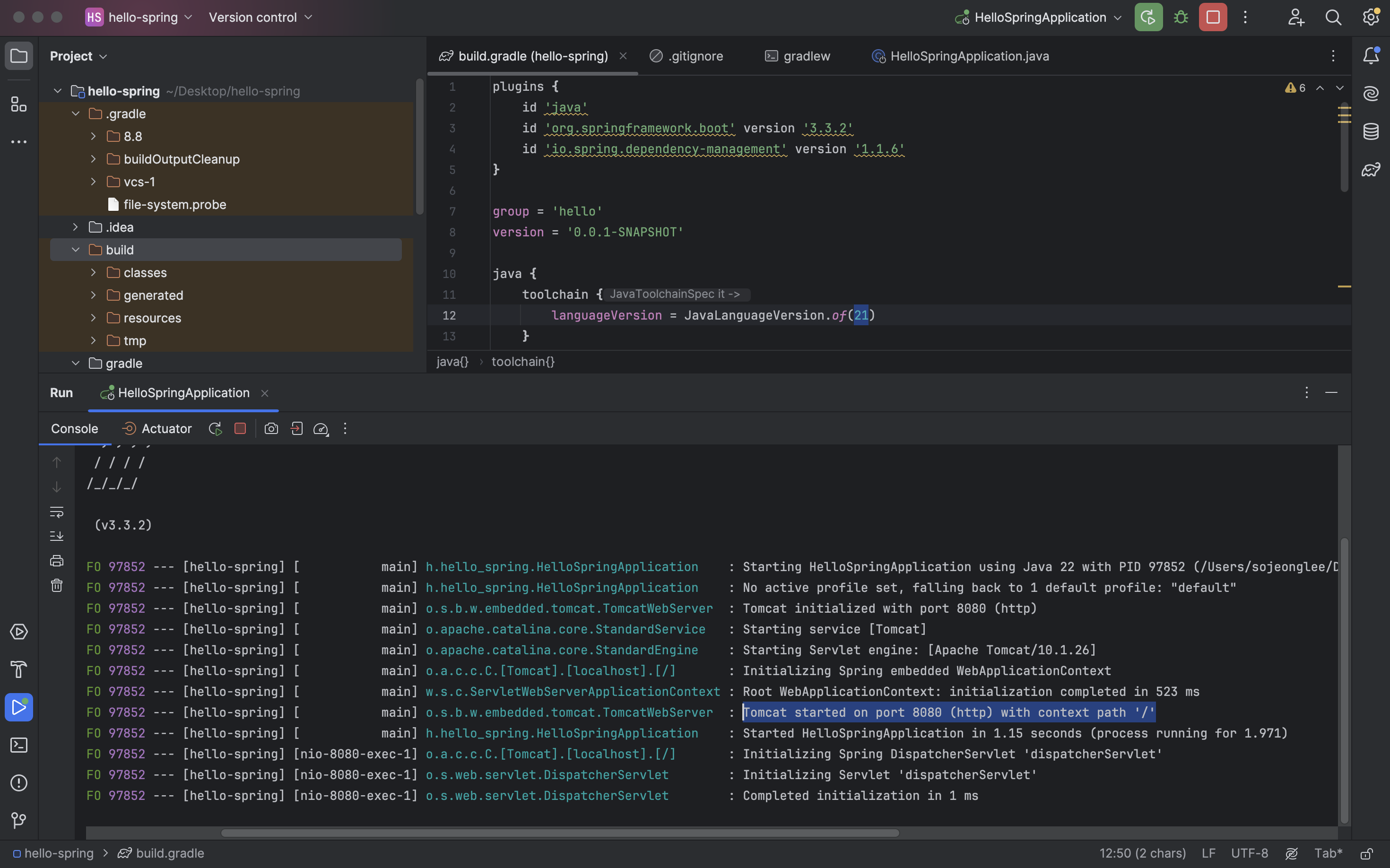Click Stop icon in Run console toolbar

tap(240, 429)
